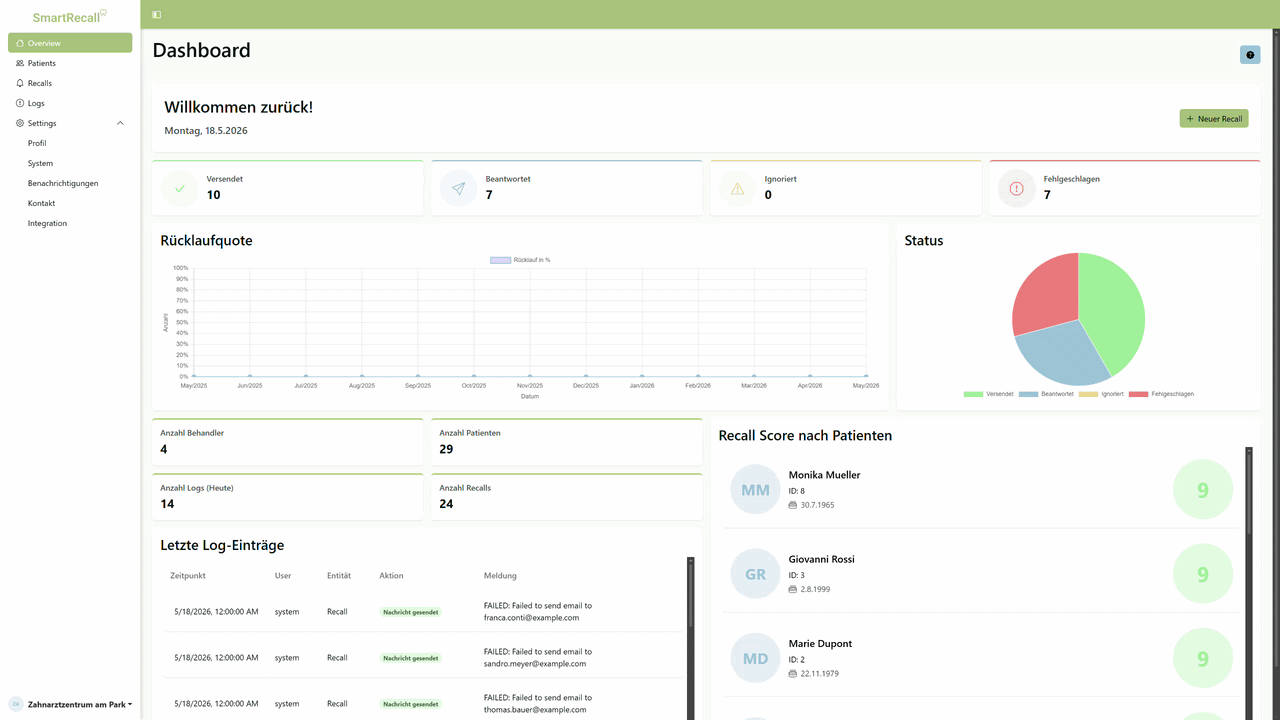Toggle Rücklauf in % legend entry
Viewport: 1280px width, 720px height.
pyautogui.click(x=520, y=260)
